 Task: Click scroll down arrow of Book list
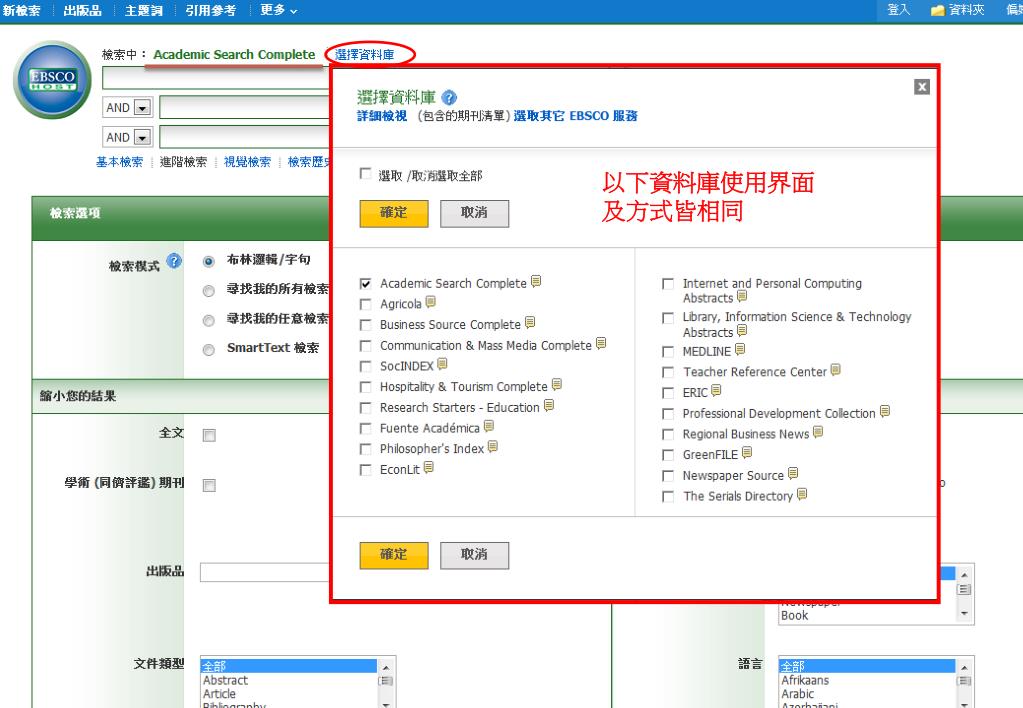964,614
